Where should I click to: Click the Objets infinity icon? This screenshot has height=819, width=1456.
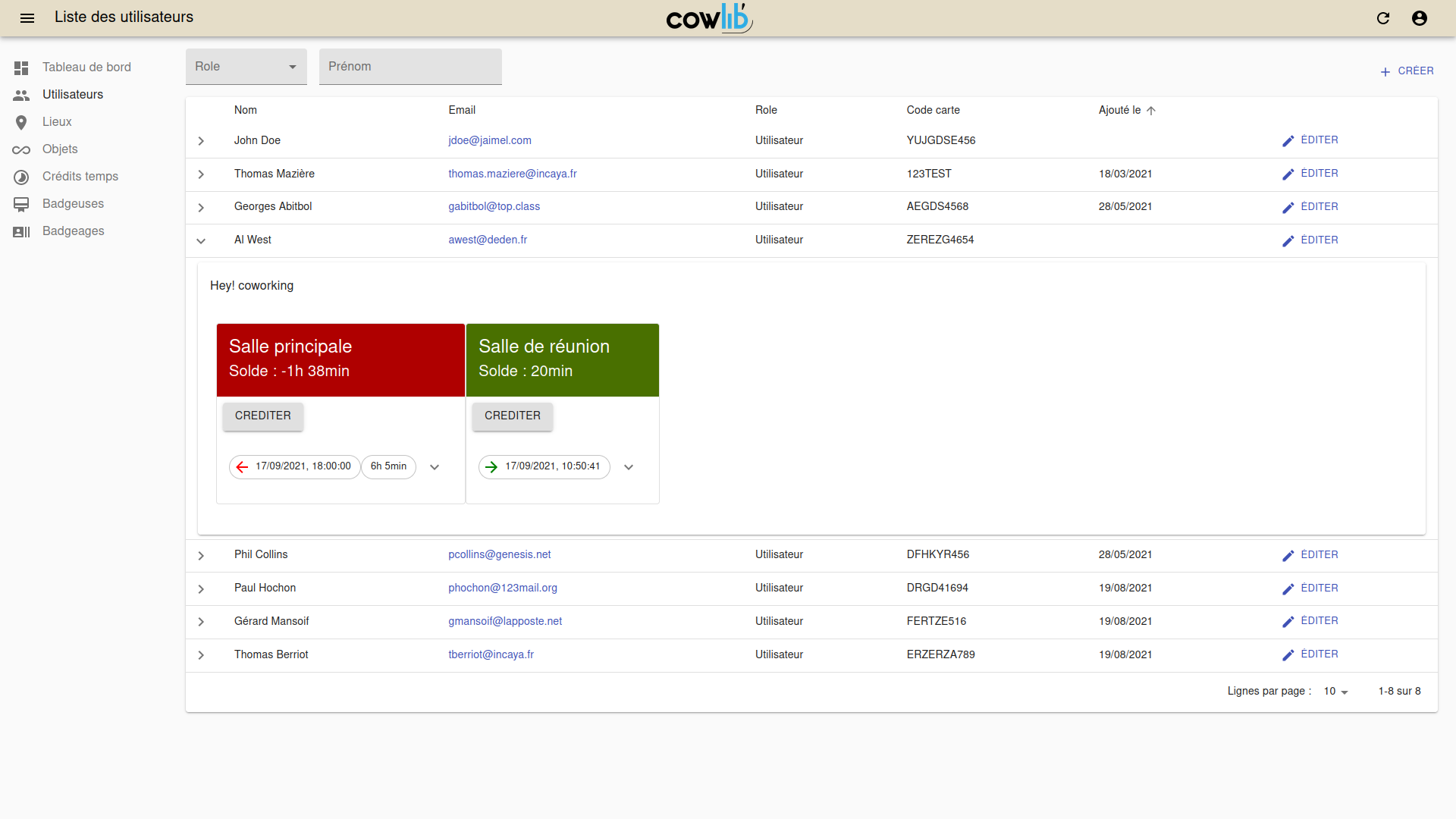[21, 149]
